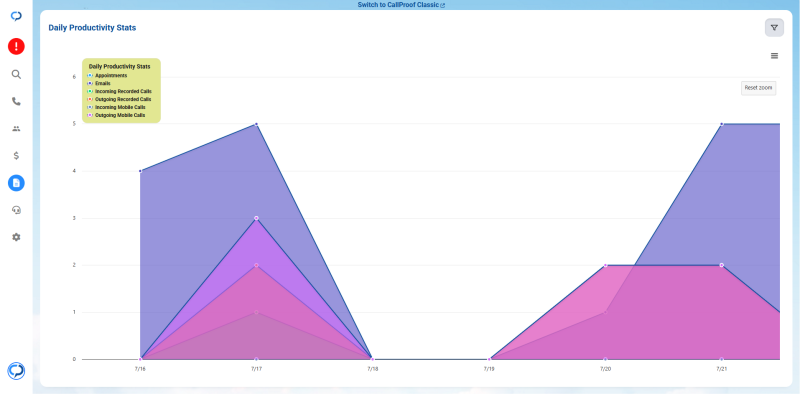Click the legend title Daily Productivity Stats
This screenshot has height=394, width=800.
pyautogui.click(x=119, y=66)
